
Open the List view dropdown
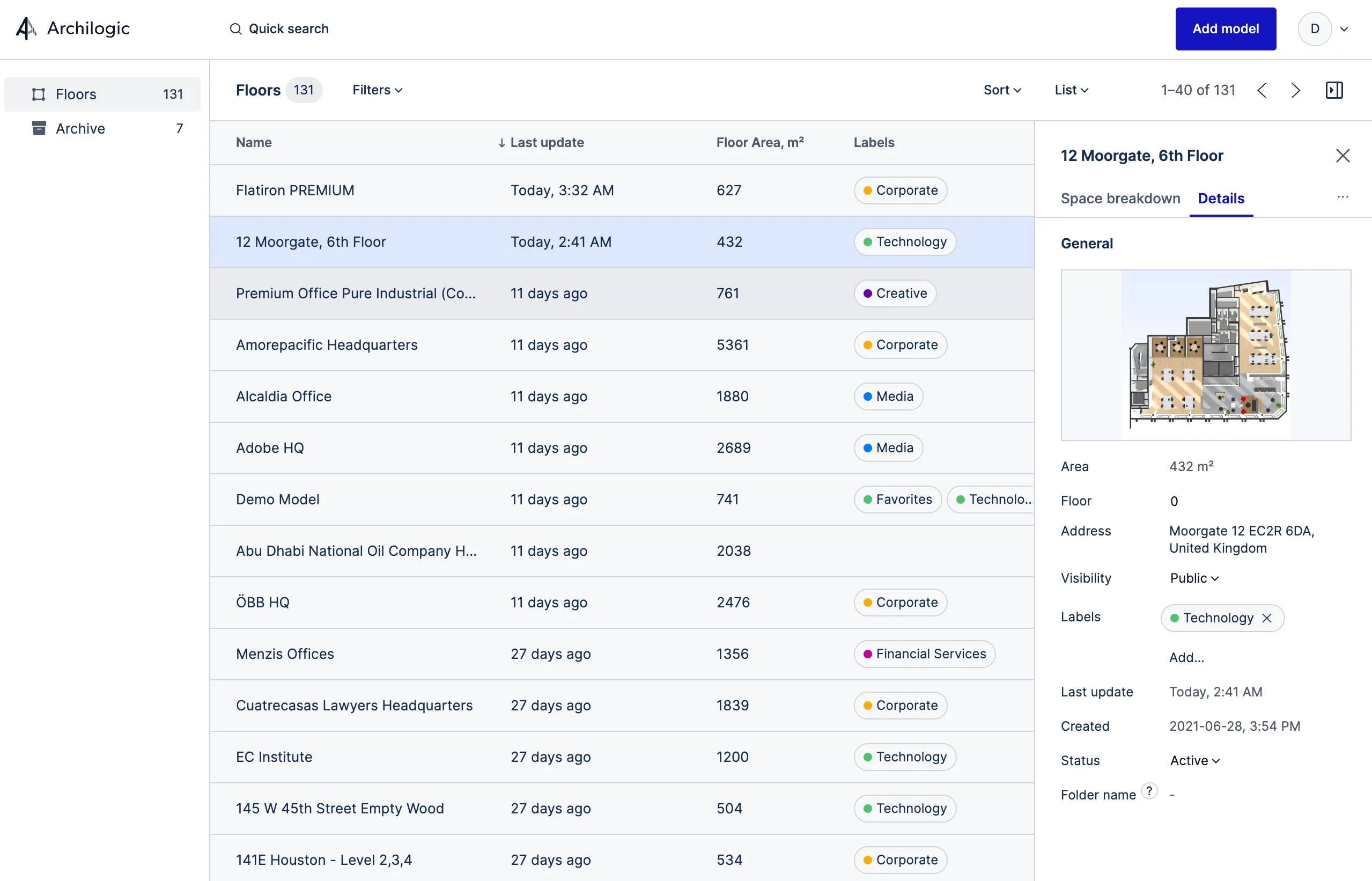tap(1071, 90)
